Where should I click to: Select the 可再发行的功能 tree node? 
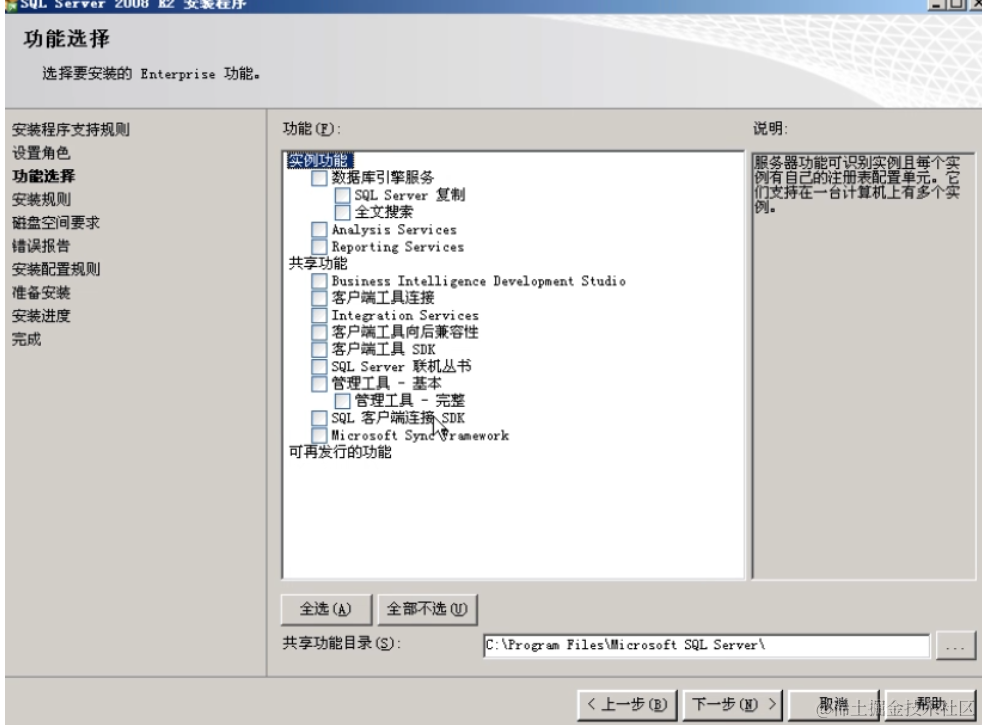tap(340, 452)
